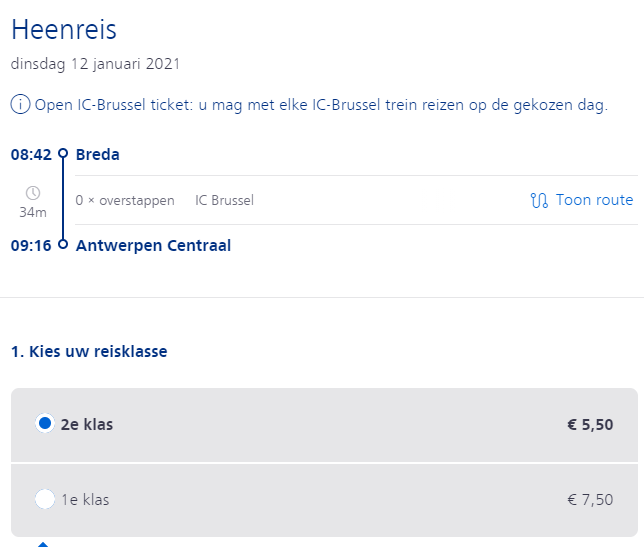Click the Antwerpen Centraal arrival stop marker

pos(63,244)
